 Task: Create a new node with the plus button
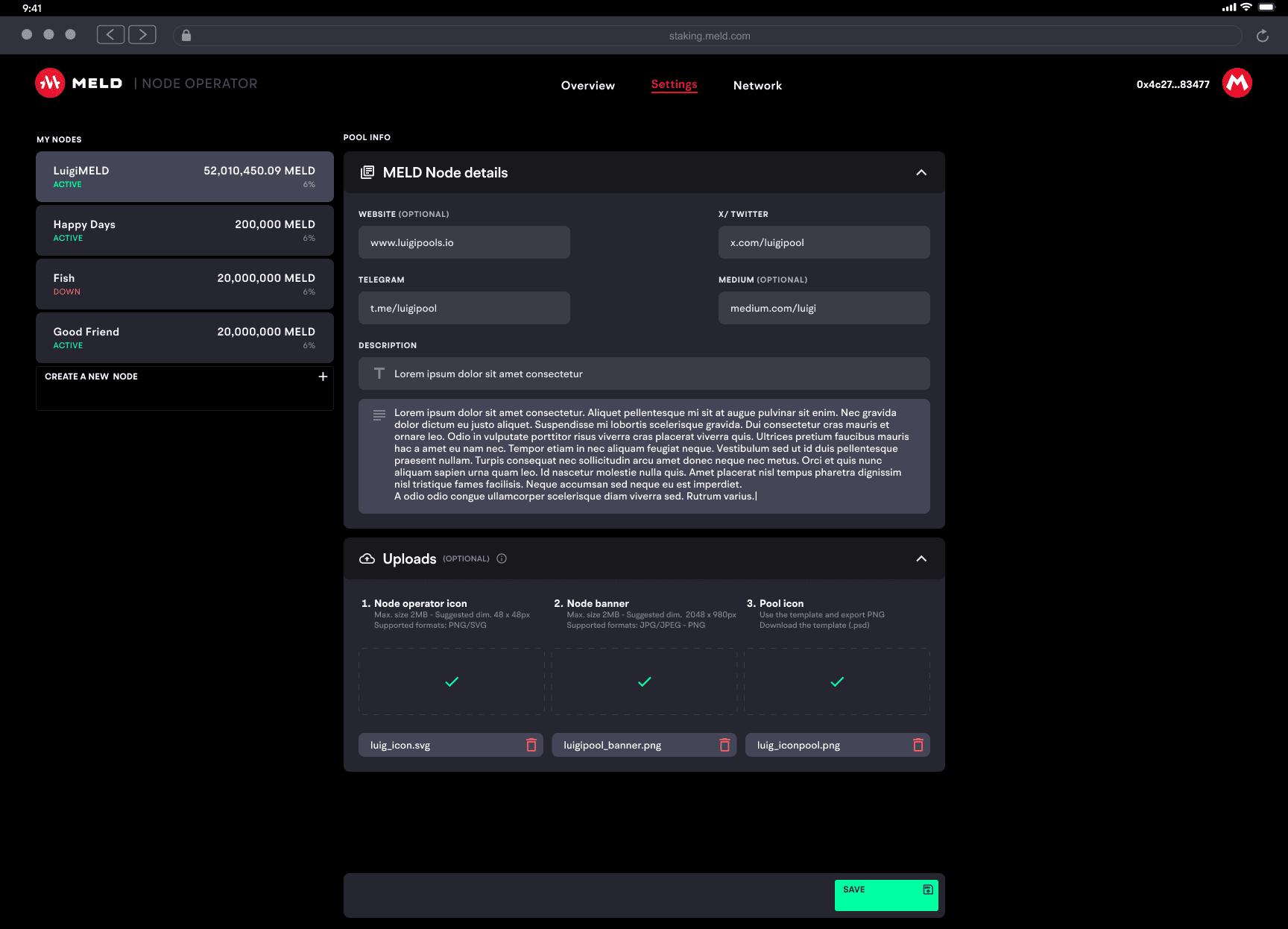[x=322, y=377]
